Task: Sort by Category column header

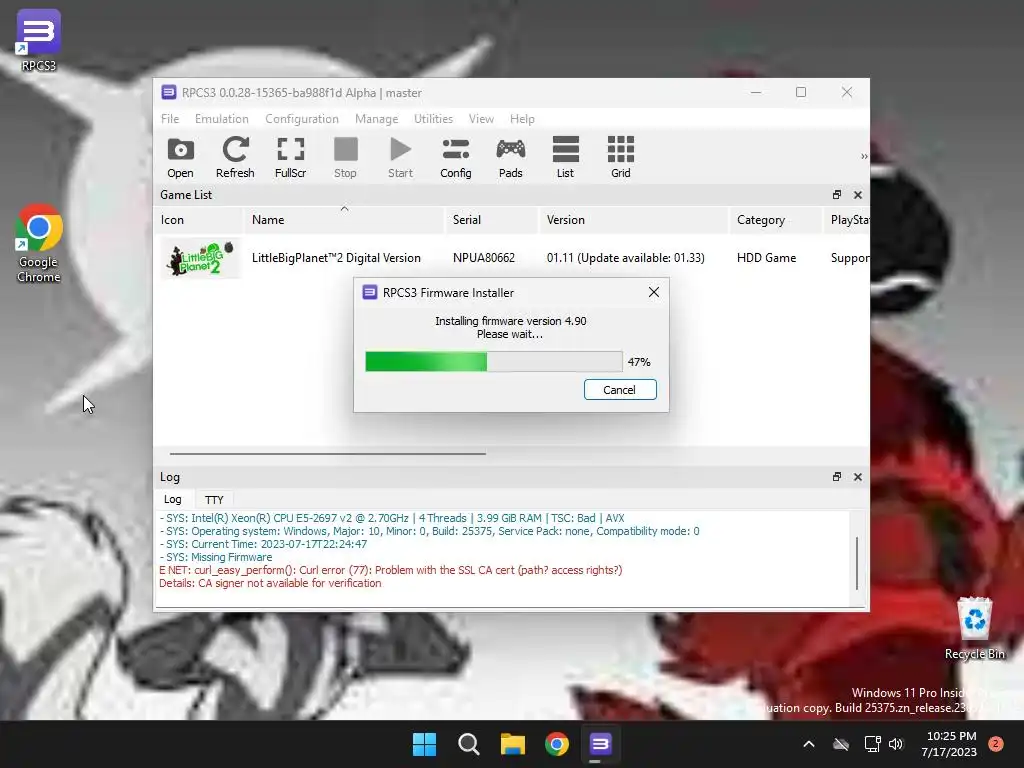Action: 775,220
